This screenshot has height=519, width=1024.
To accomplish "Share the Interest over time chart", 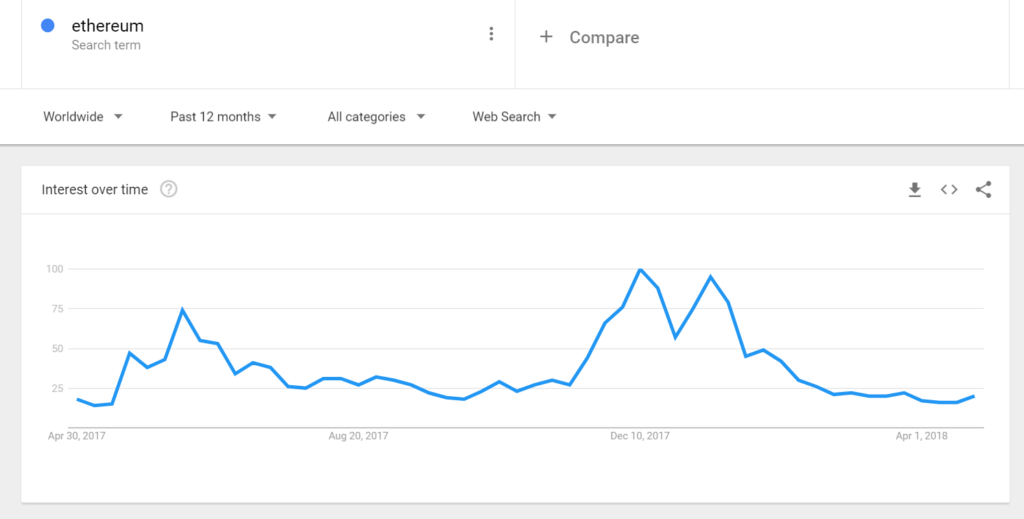I will coord(984,189).
